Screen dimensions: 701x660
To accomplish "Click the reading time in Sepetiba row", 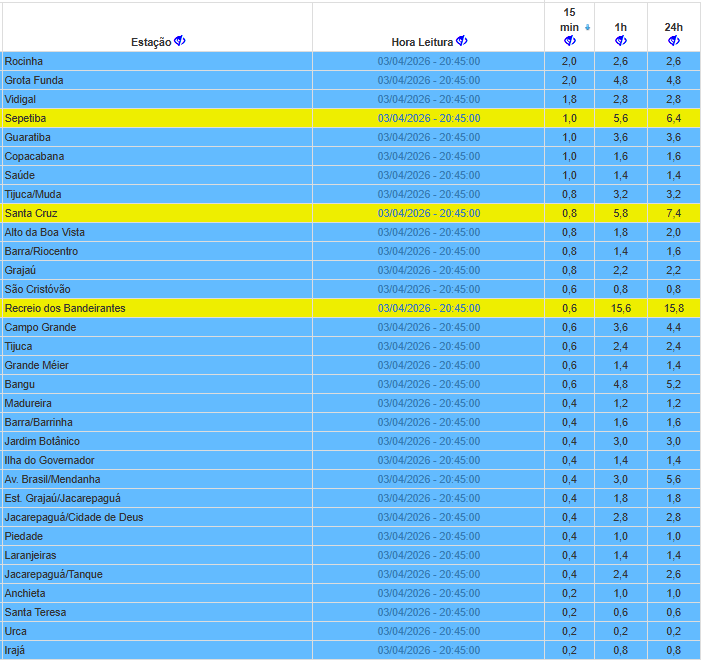I will click(x=429, y=118).
